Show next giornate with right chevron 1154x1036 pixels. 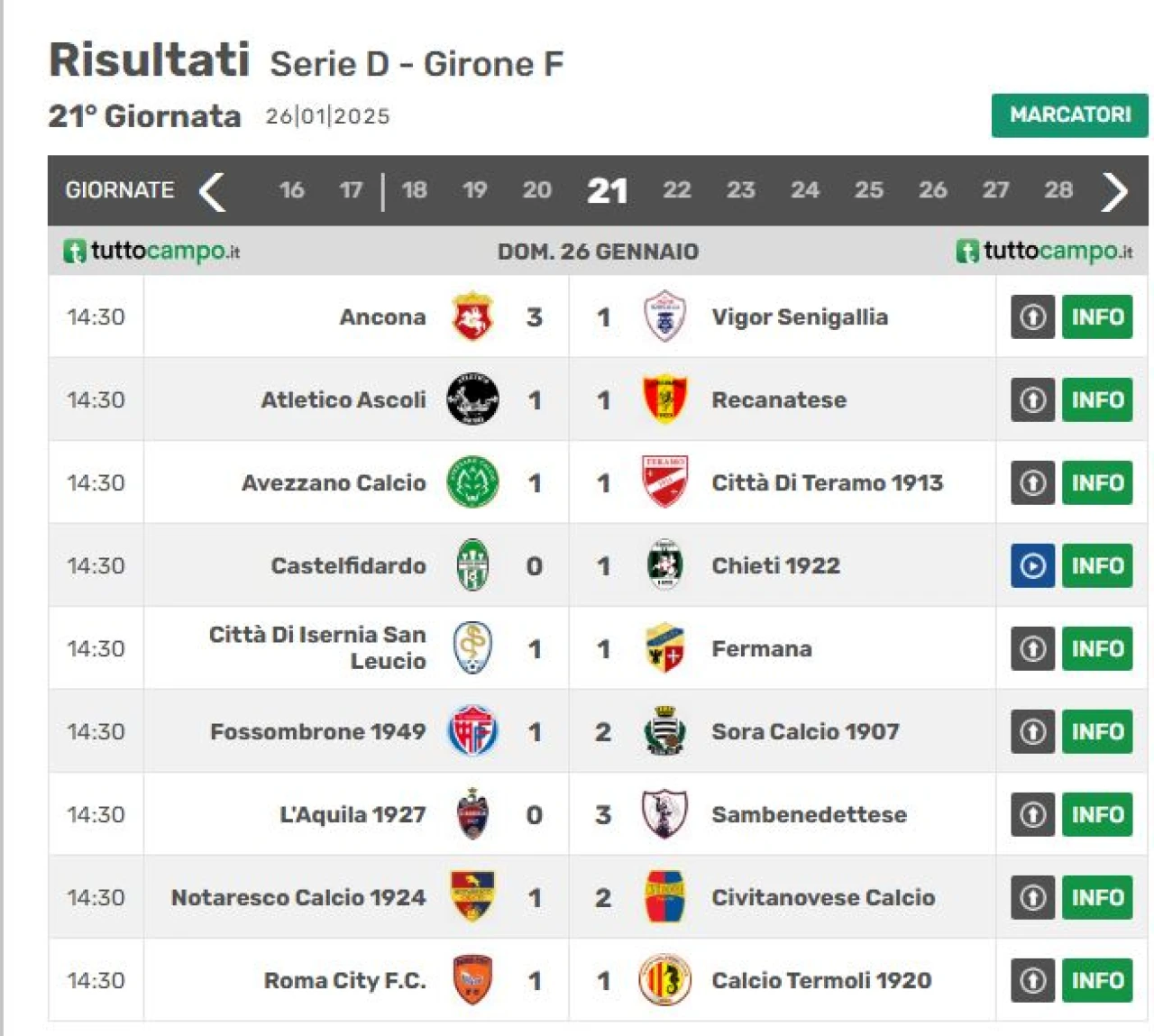[1114, 191]
